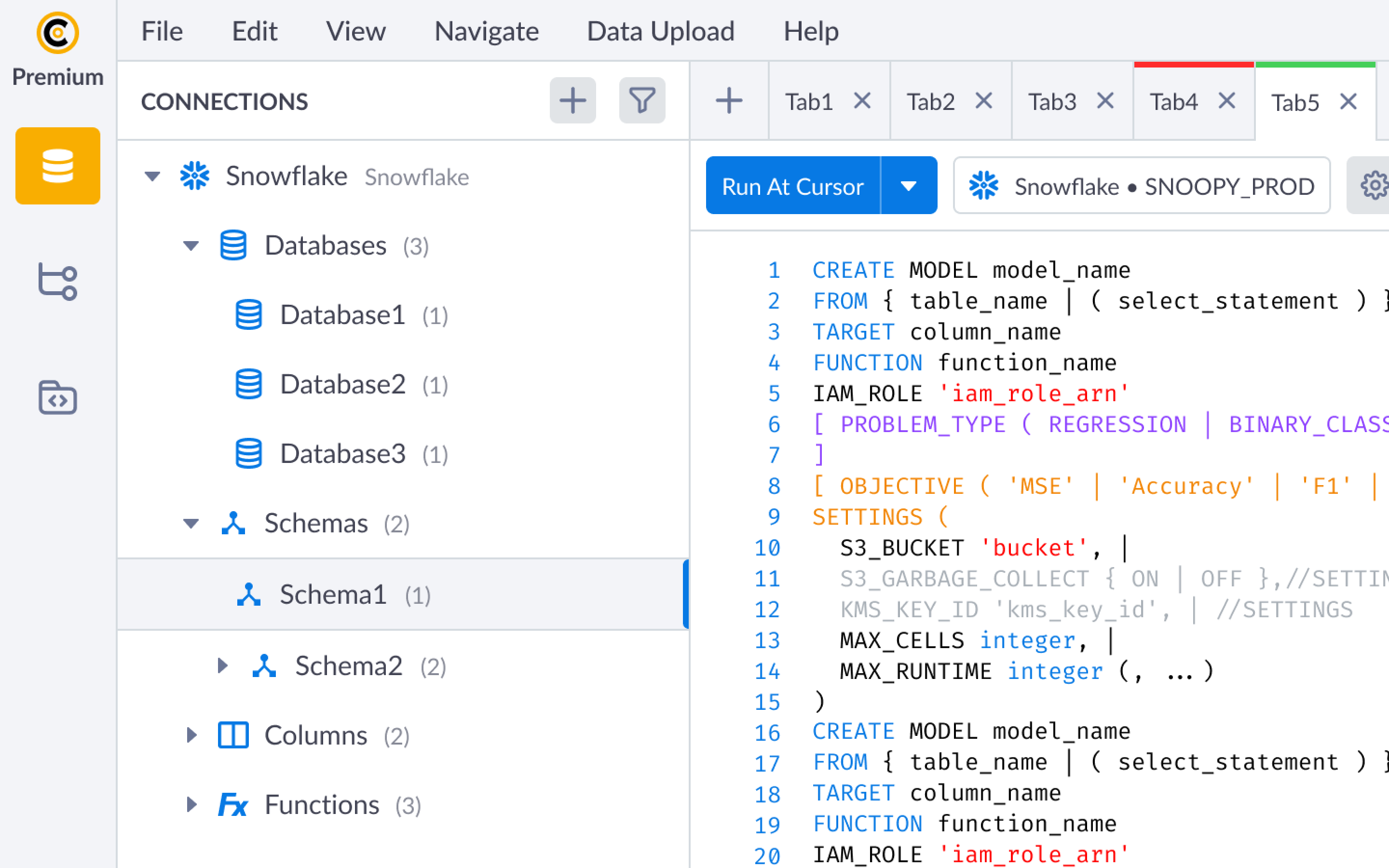Image resolution: width=1389 pixels, height=868 pixels.
Task: Select the Schema1 tree item
Action: (x=402, y=594)
